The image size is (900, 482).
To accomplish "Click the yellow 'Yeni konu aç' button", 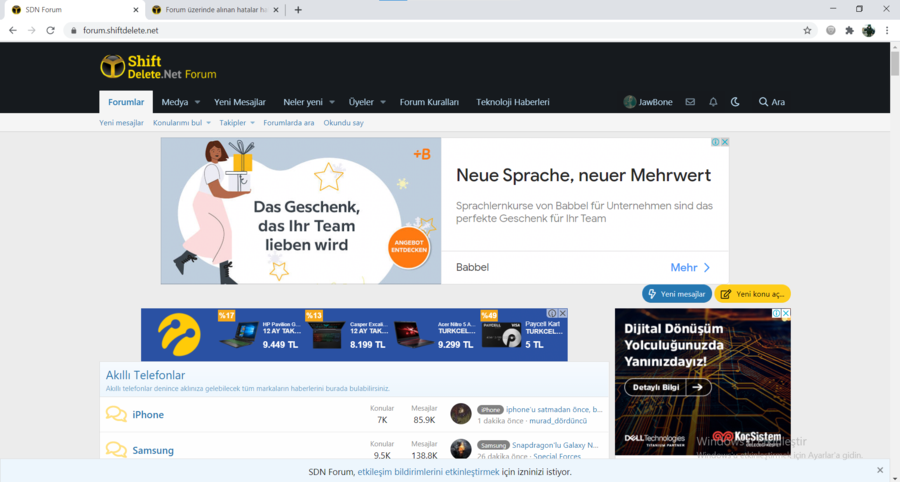I will 752,294.
